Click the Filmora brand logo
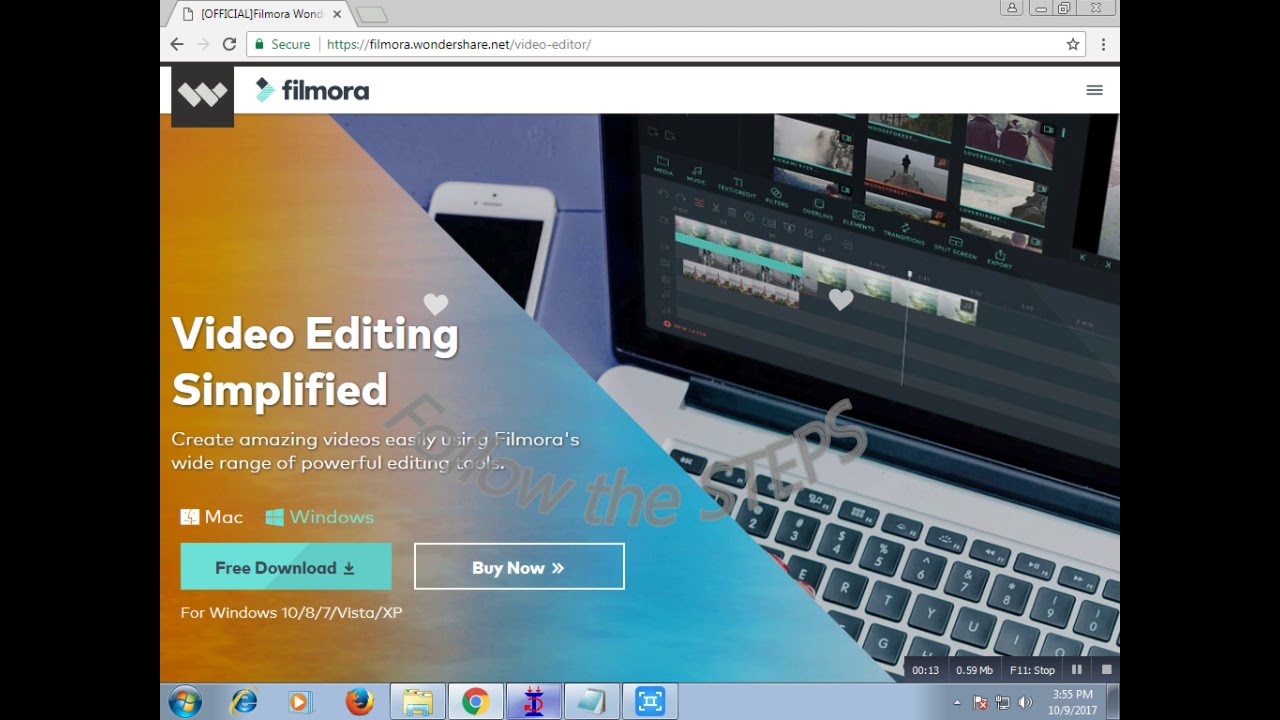 pyautogui.click(x=312, y=90)
